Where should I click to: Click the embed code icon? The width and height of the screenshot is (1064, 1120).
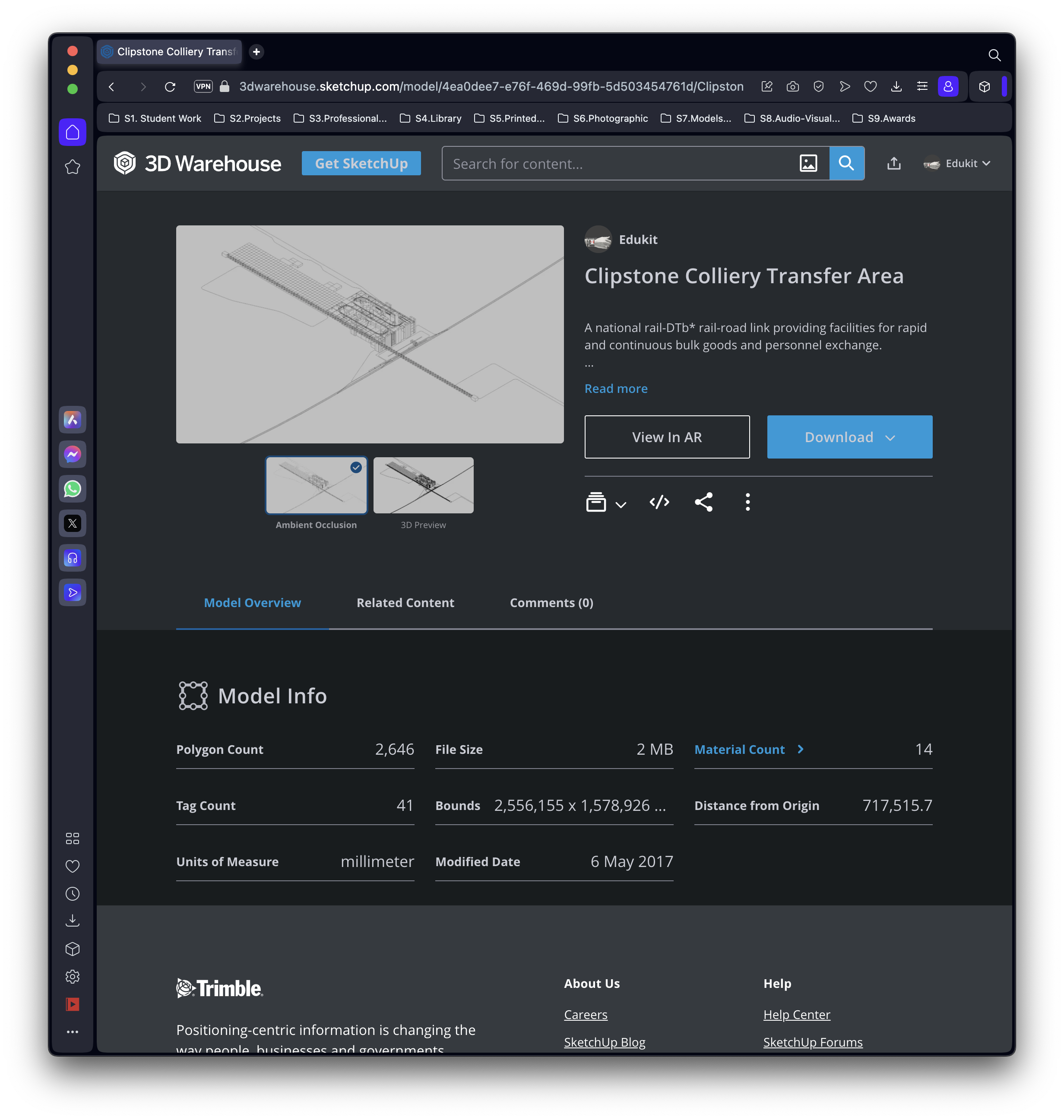659,502
